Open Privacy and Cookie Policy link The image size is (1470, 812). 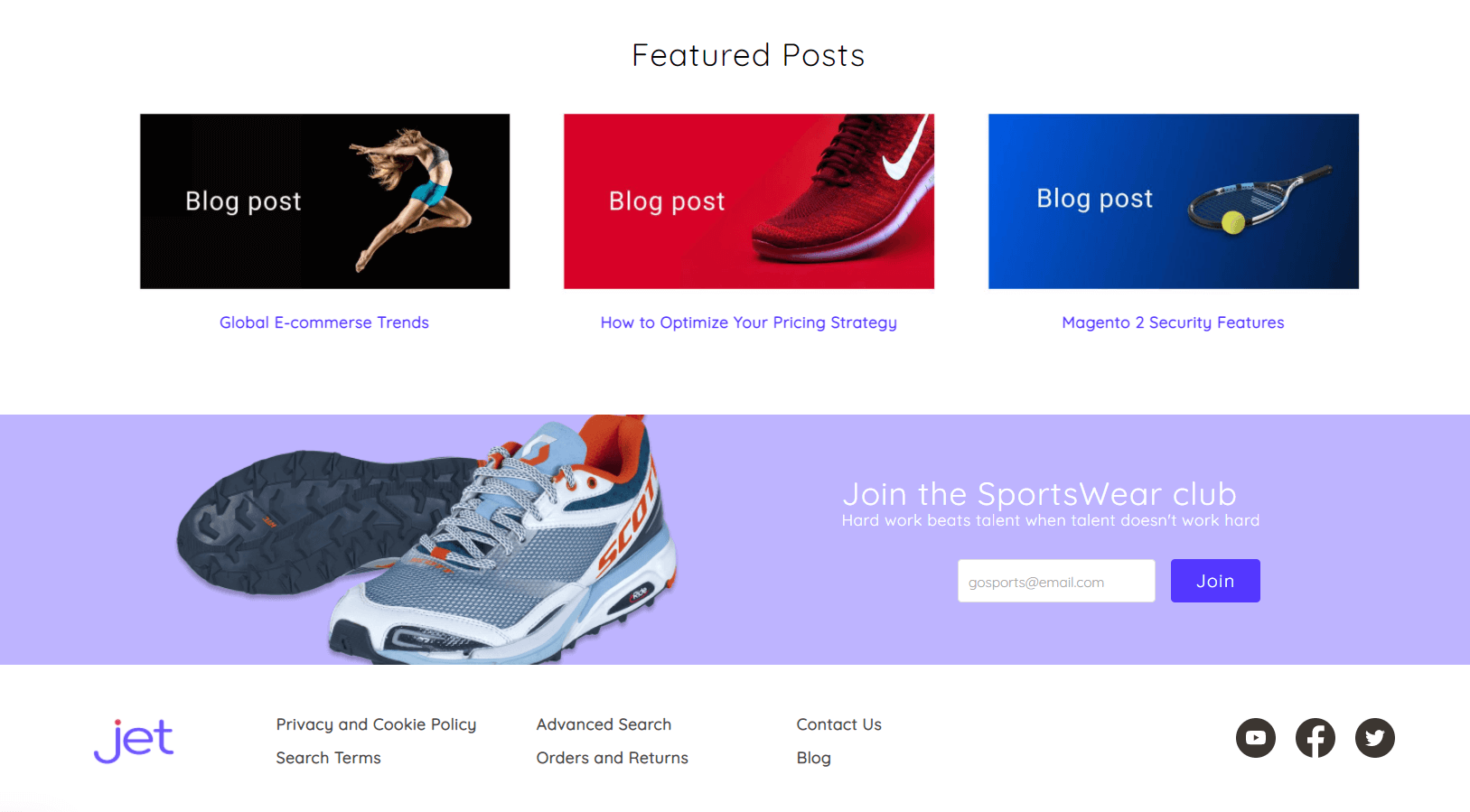(376, 724)
